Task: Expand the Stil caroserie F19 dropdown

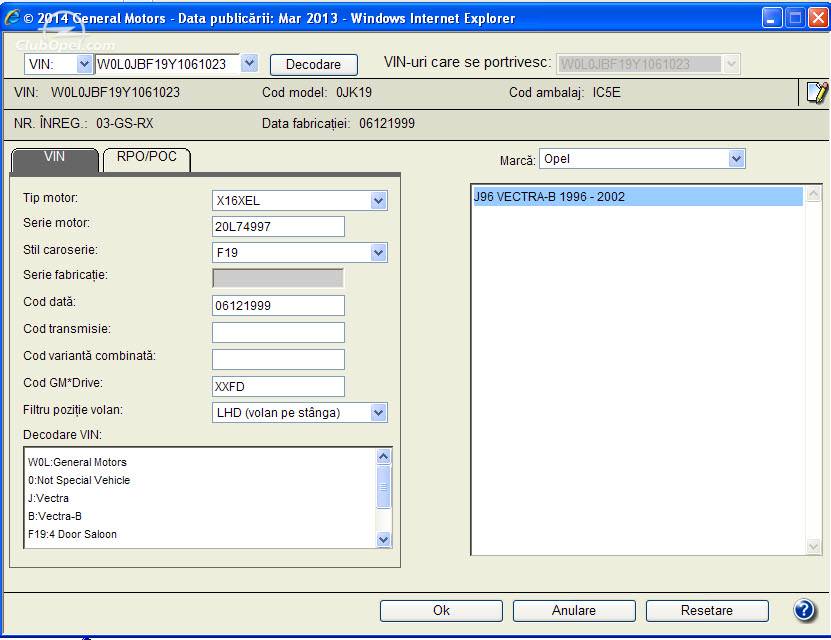Action: pos(378,253)
